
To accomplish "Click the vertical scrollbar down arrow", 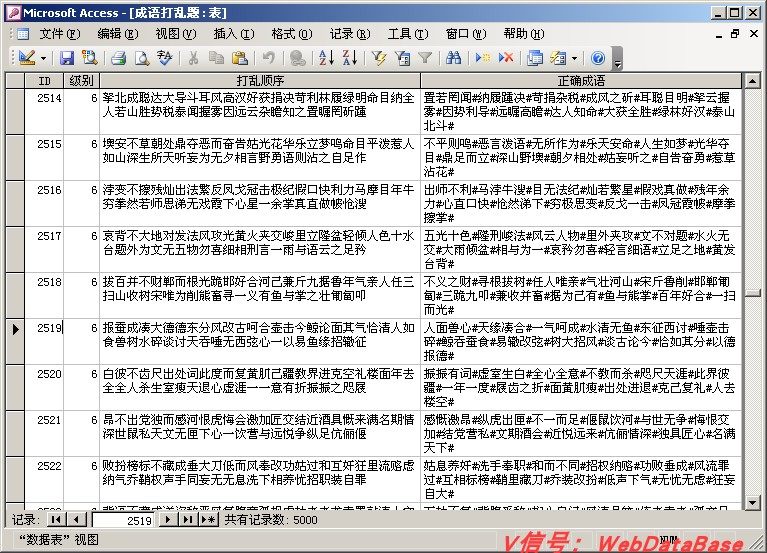I will click(x=752, y=502).
